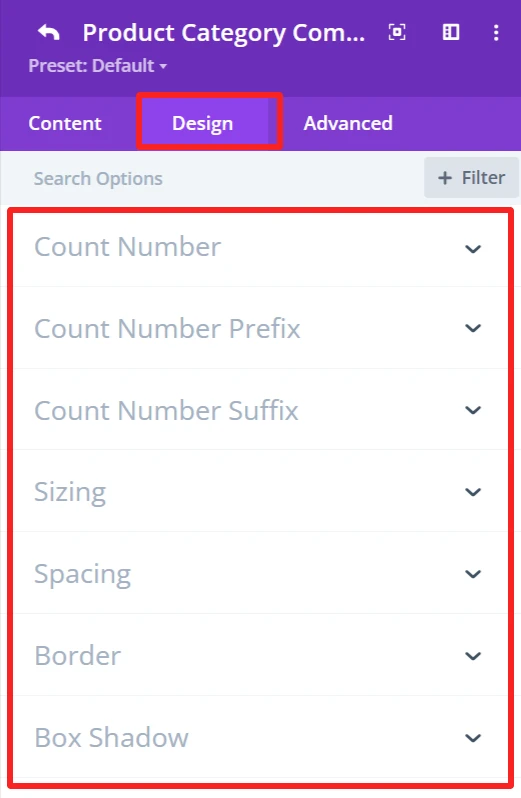Click the snap modal sidebar icon

[451, 32]
